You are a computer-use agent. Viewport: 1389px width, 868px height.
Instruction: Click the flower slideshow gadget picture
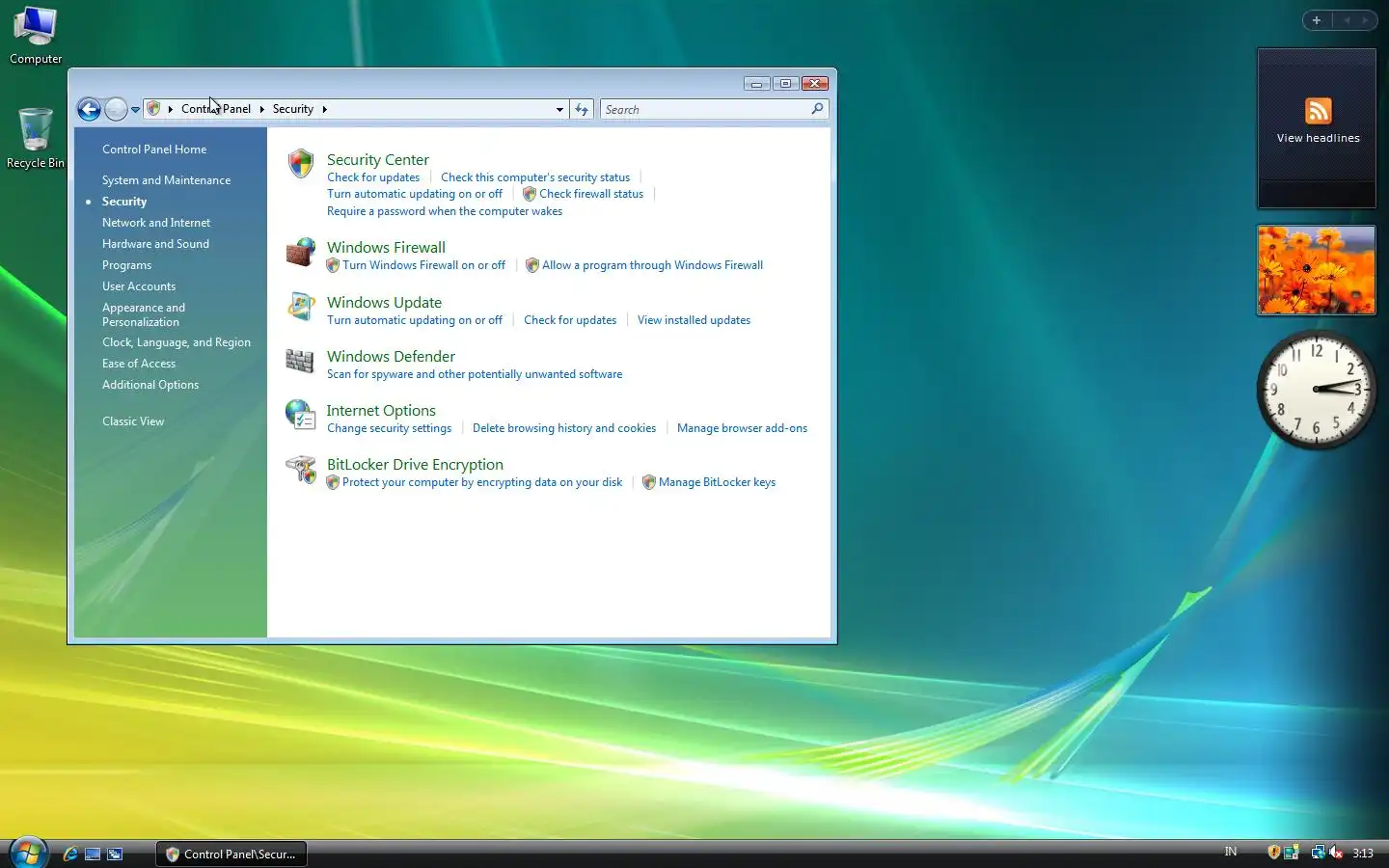[1316, 270]
